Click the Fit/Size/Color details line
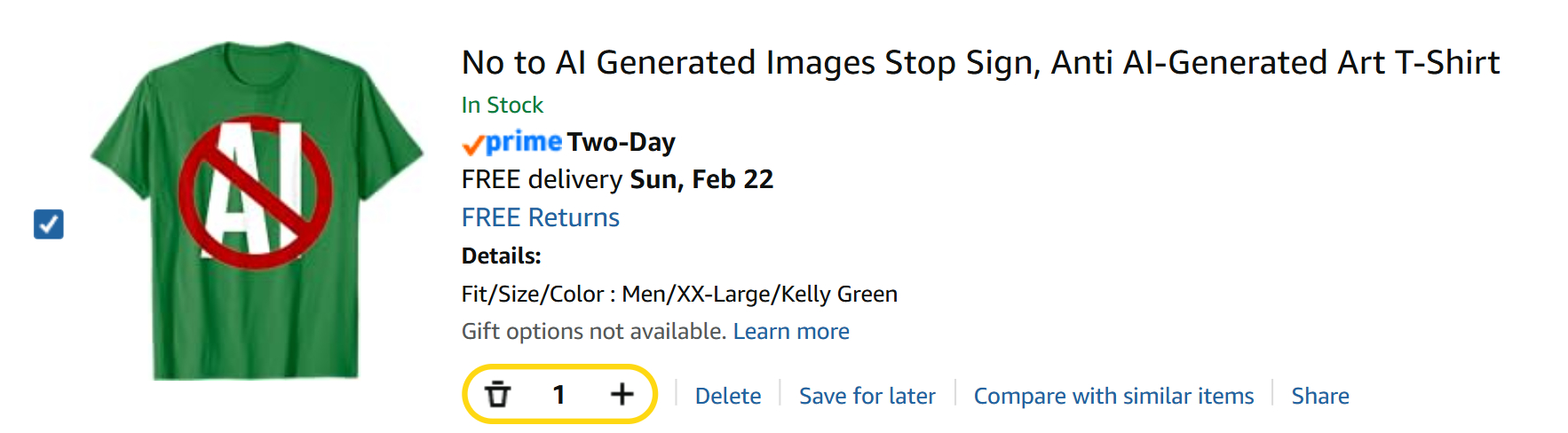 (x=679, y=294)
